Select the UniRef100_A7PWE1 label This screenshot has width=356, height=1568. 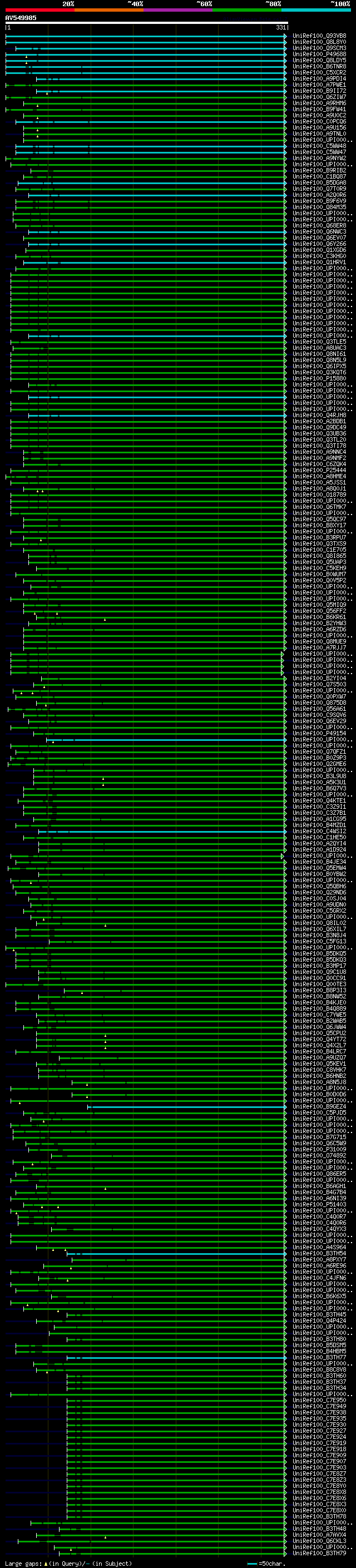pos(319,85)
